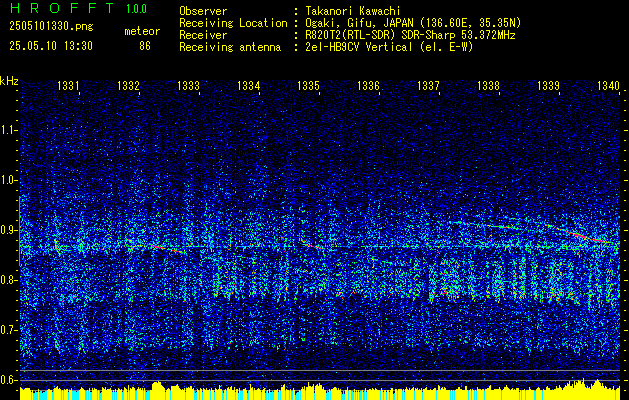This screenshot has width=629, height=400.
Task: Click the meteor label
Action: tap(142, 31)
